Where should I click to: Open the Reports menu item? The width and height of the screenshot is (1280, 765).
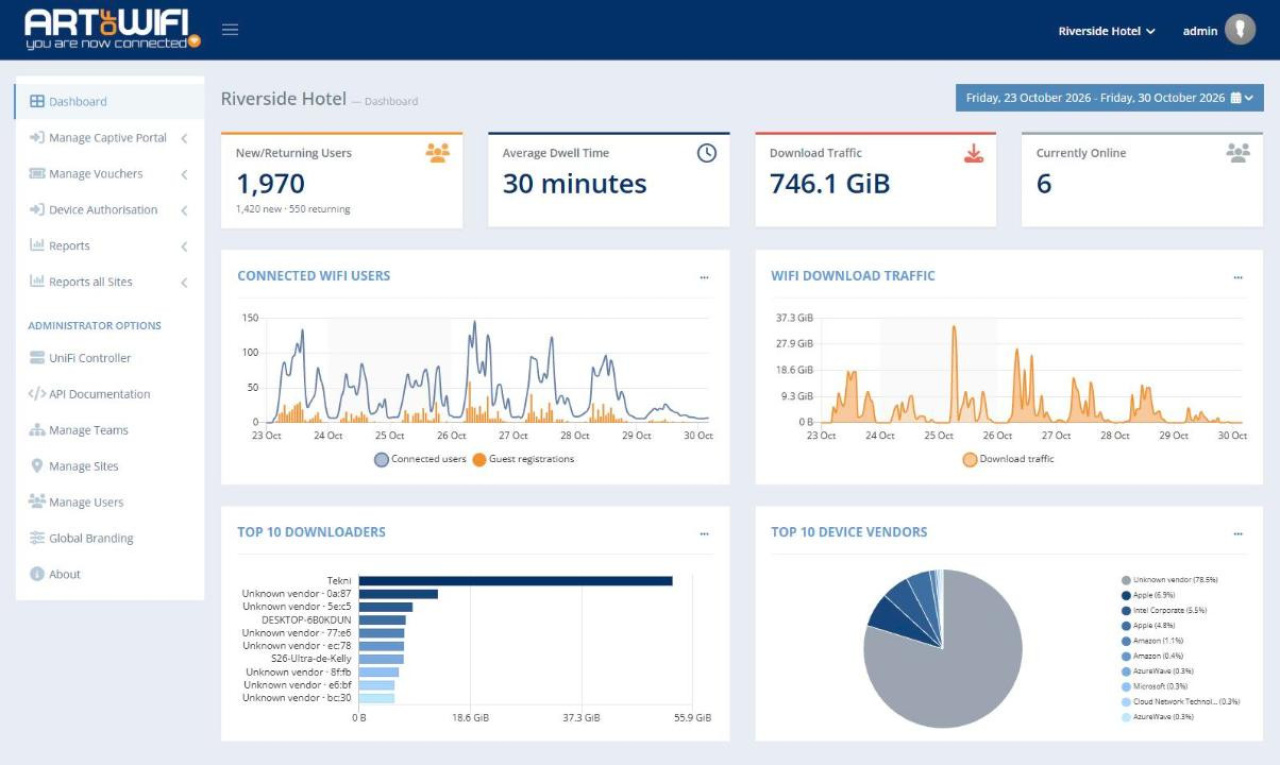[110, 246]
